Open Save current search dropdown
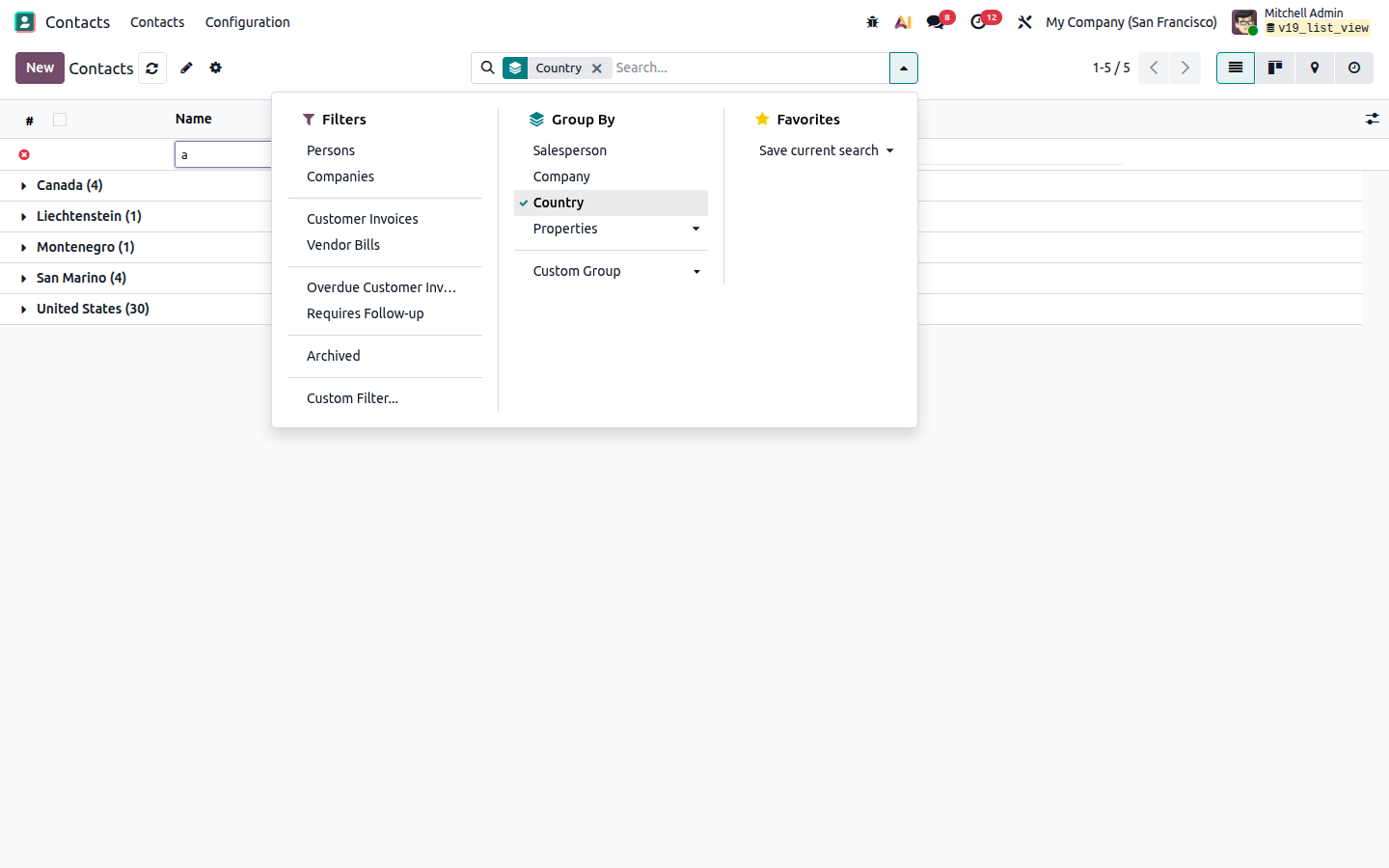 pos(827,150)
